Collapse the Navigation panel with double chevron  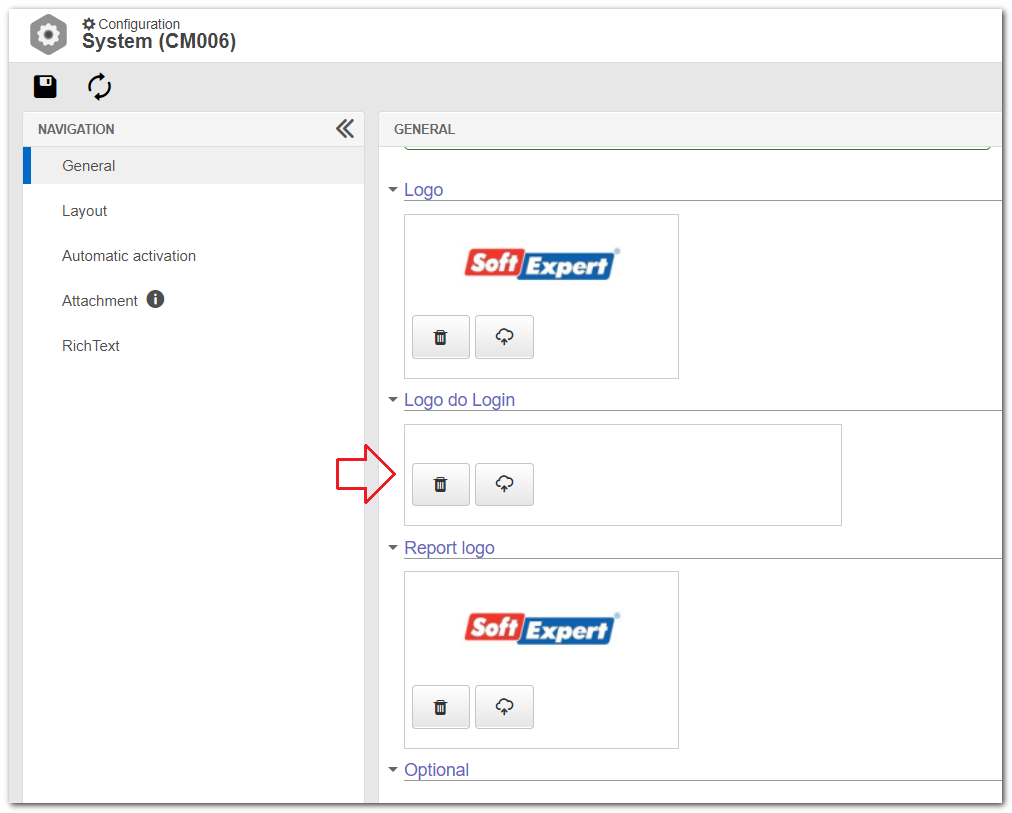345,129
